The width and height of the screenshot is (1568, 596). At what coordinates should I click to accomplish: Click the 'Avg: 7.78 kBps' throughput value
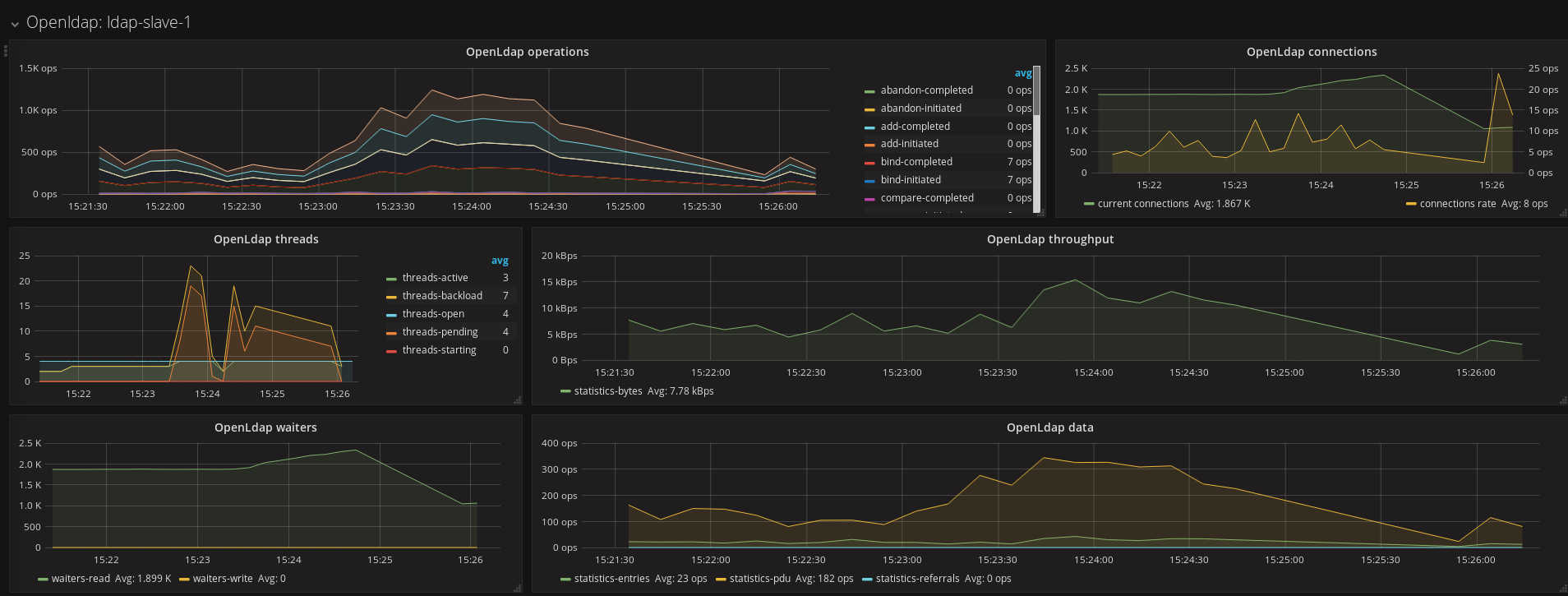[x=680, y=391]
